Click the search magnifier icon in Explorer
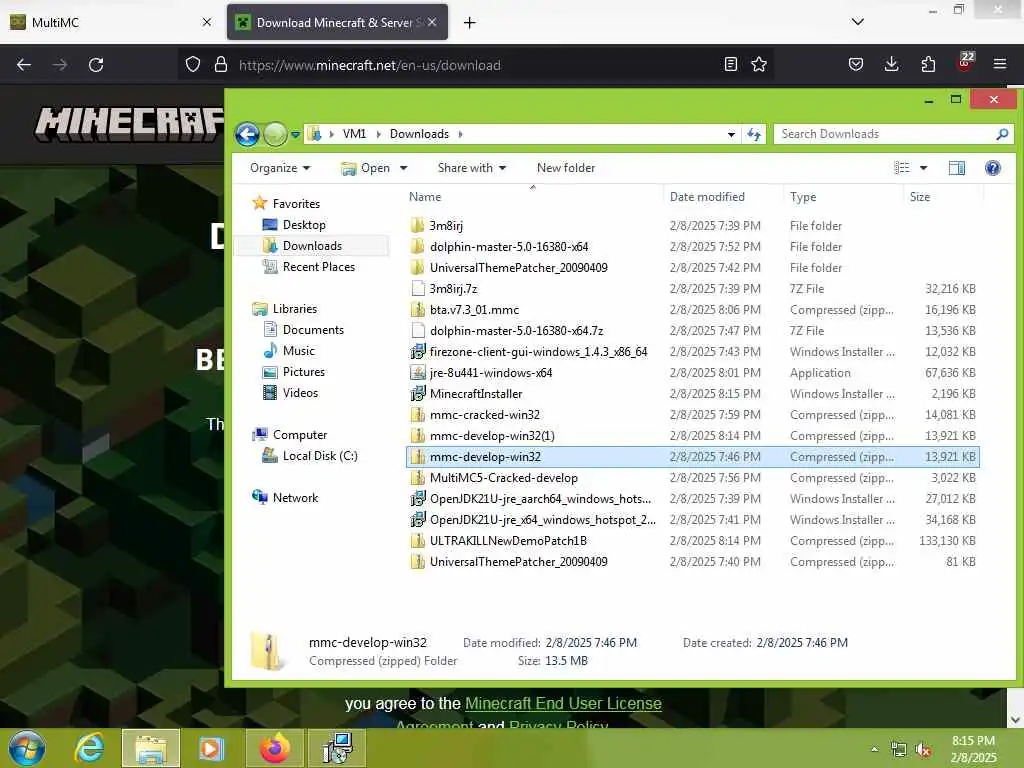The image size is (1024, 768). (1002, 134)
